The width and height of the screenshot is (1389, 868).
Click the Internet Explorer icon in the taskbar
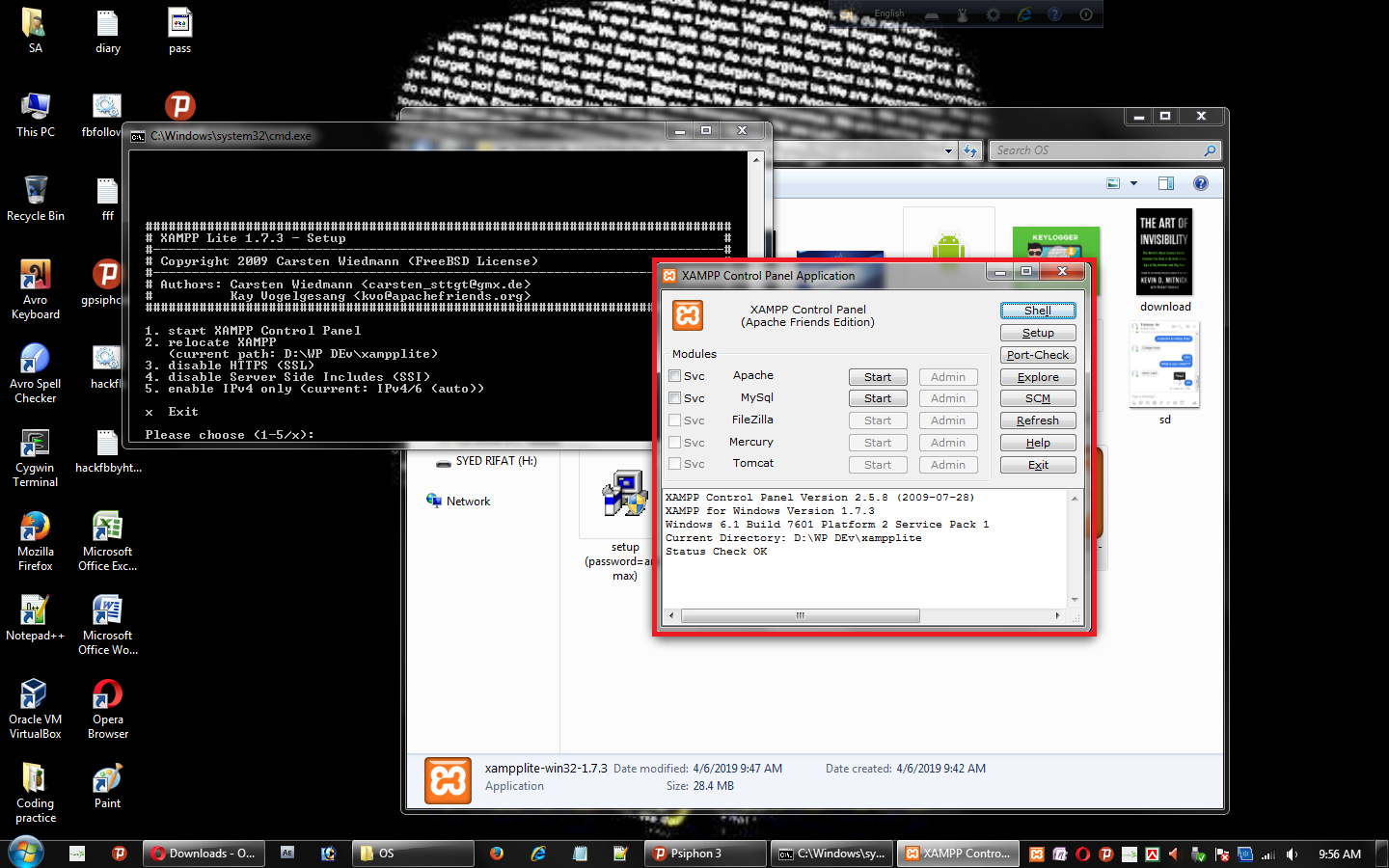pos(538,854)
